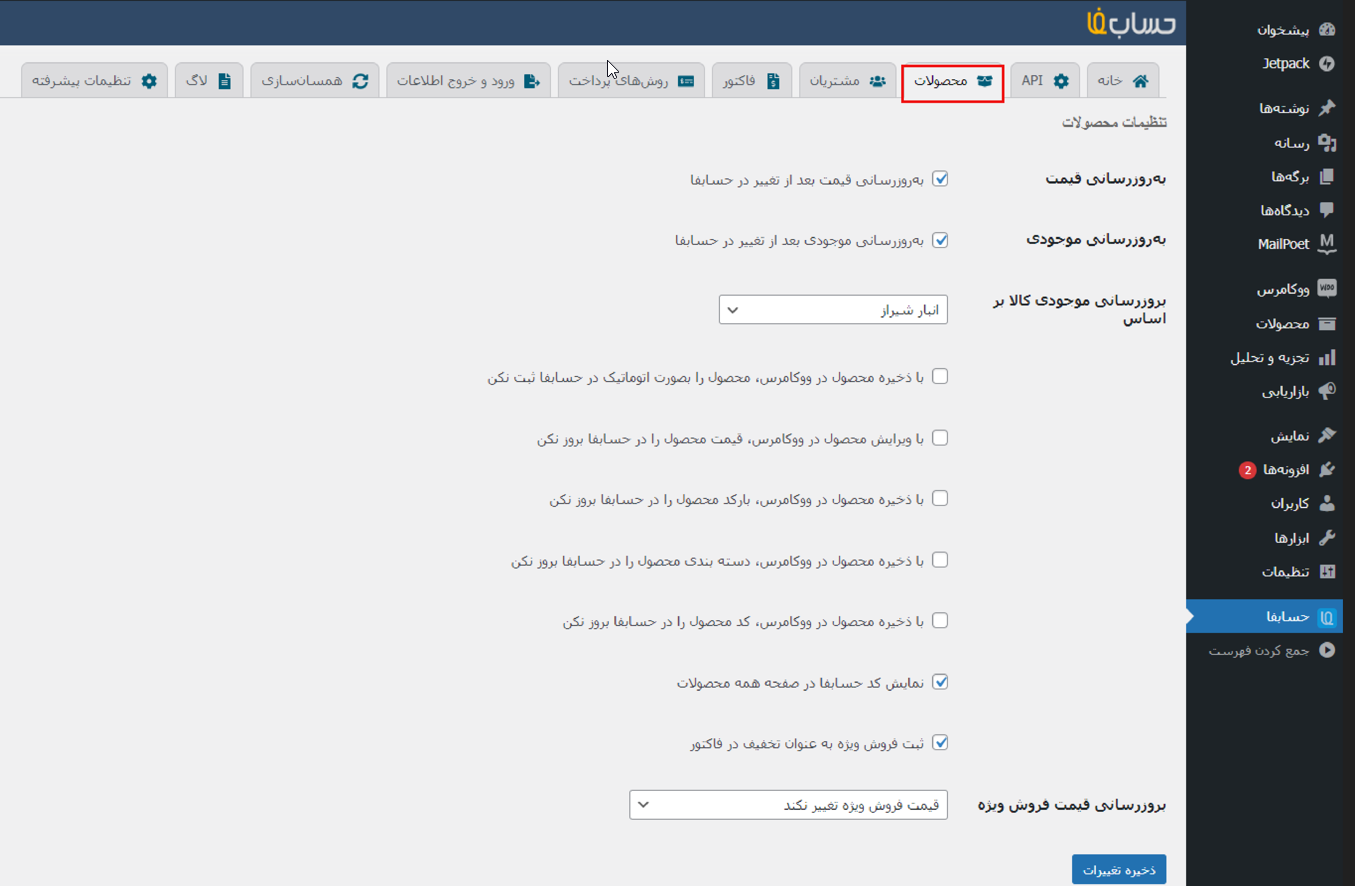Click the Plugins (افزونه‌ها) plug icon

pos(1327,470)
